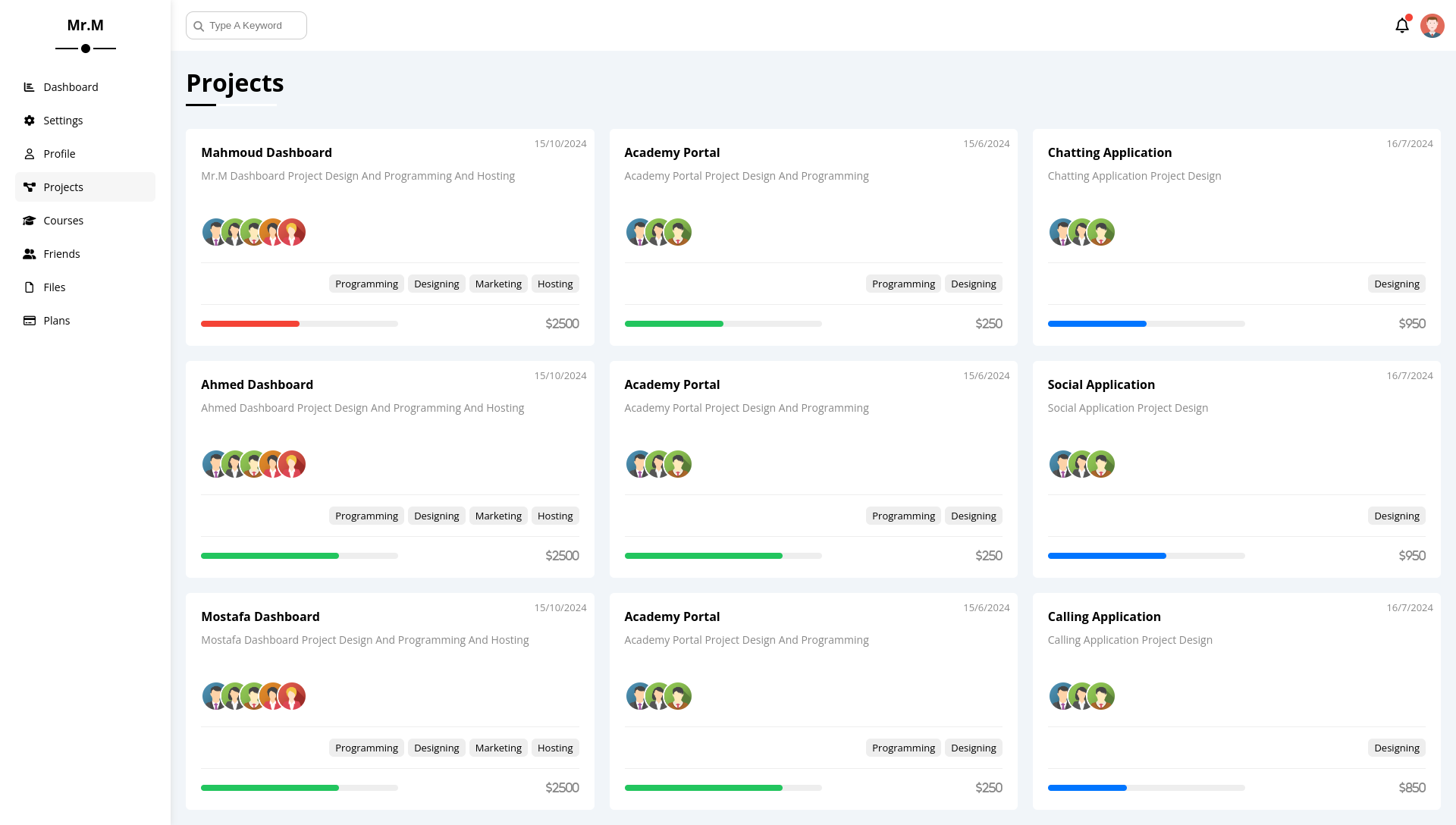The image size is (1456, 825).
Task: Click the search magnifier icon
Action: [199, 26]
